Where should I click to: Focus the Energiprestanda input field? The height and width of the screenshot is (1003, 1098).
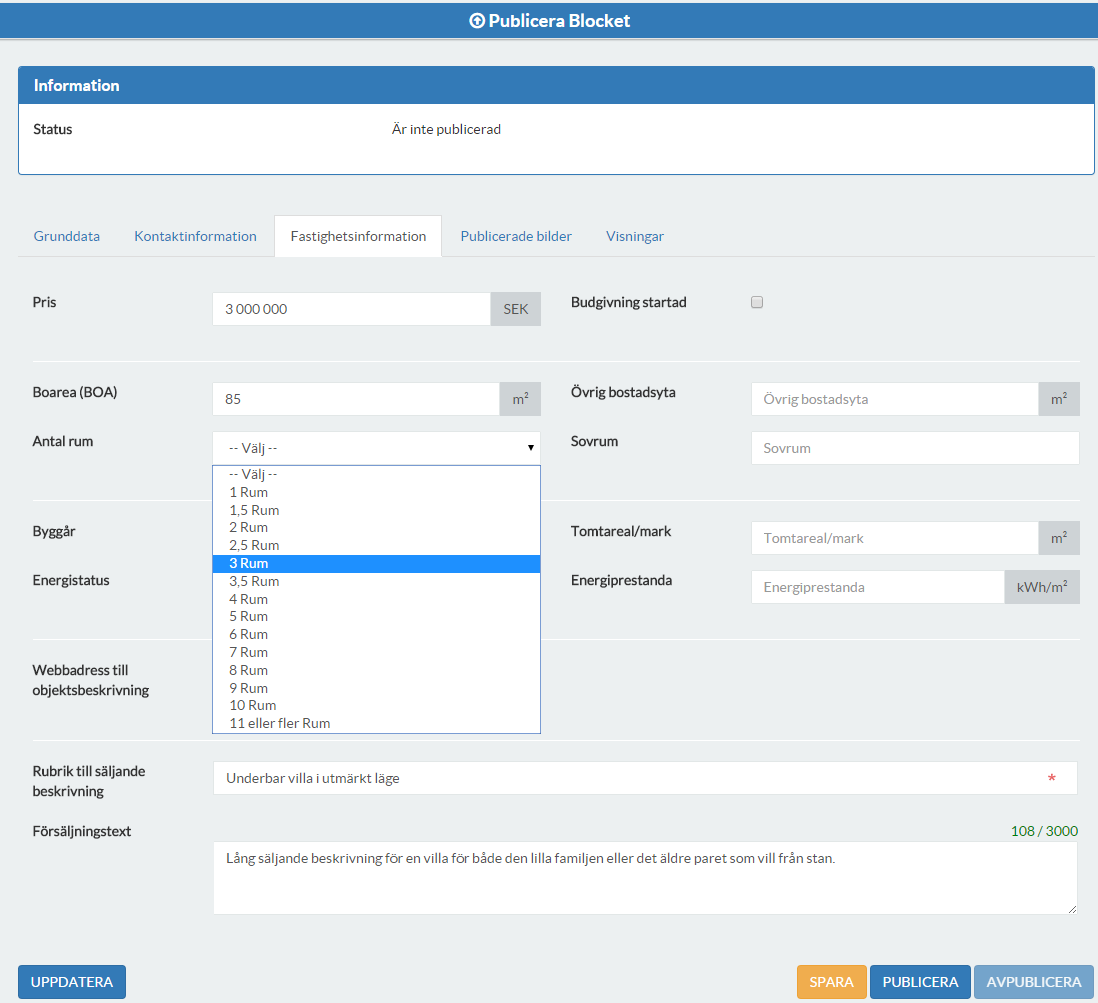(878, 587)
